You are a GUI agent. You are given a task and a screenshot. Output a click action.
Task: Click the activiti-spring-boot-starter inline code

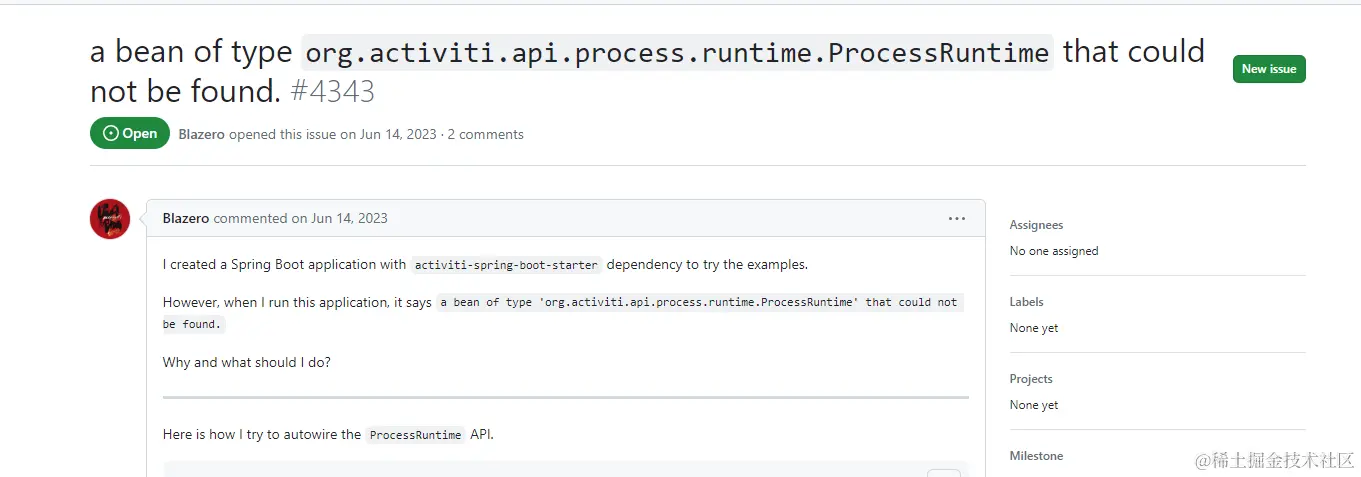pyautogui.click(x=506, y=265)
